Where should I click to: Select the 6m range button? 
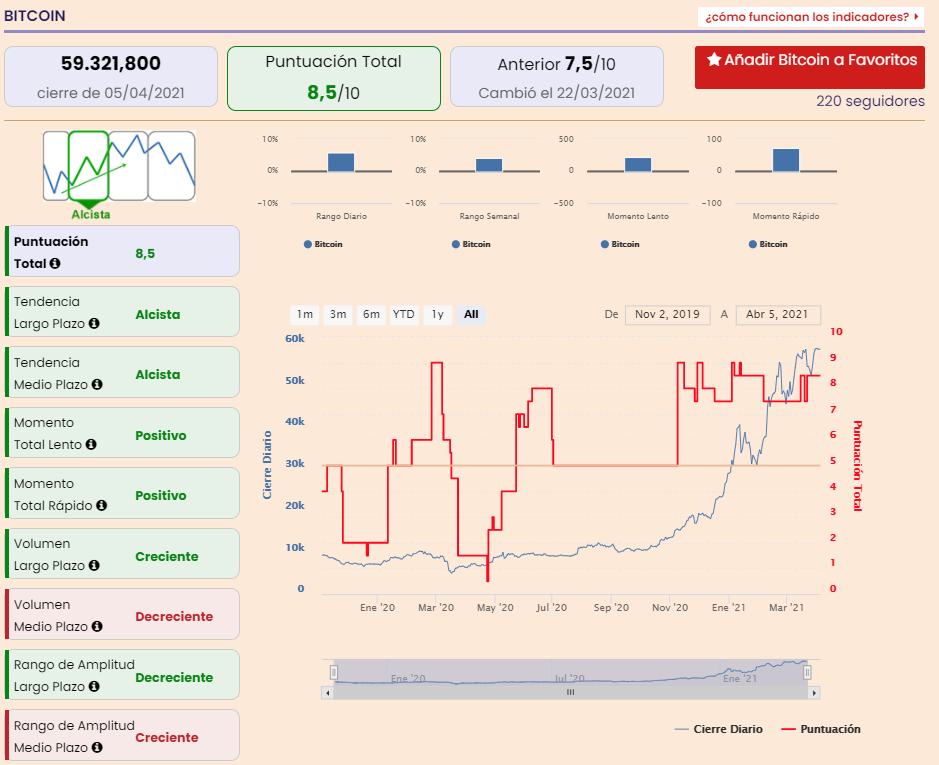point(371,315)
